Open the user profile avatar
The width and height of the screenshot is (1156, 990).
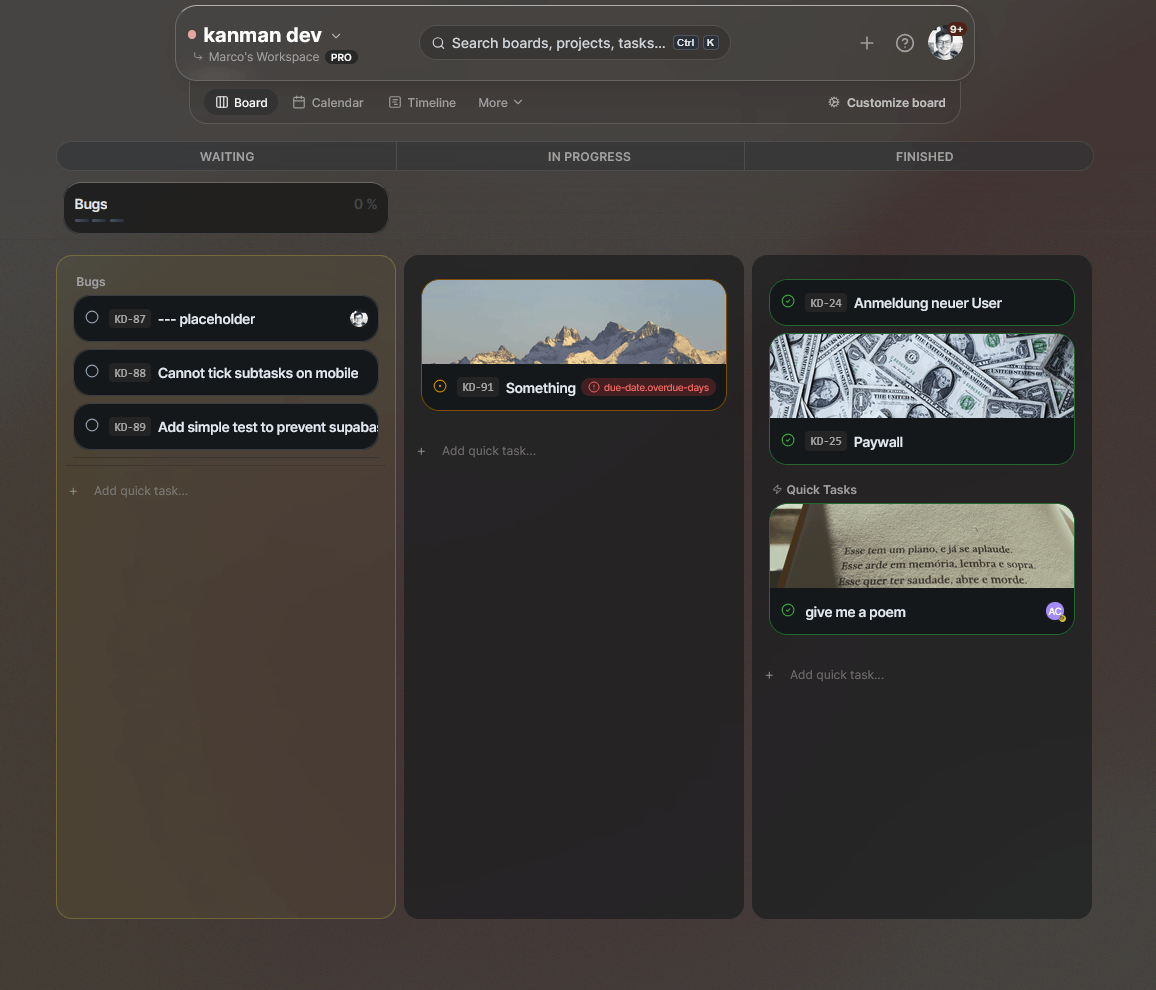coord(944,43)
